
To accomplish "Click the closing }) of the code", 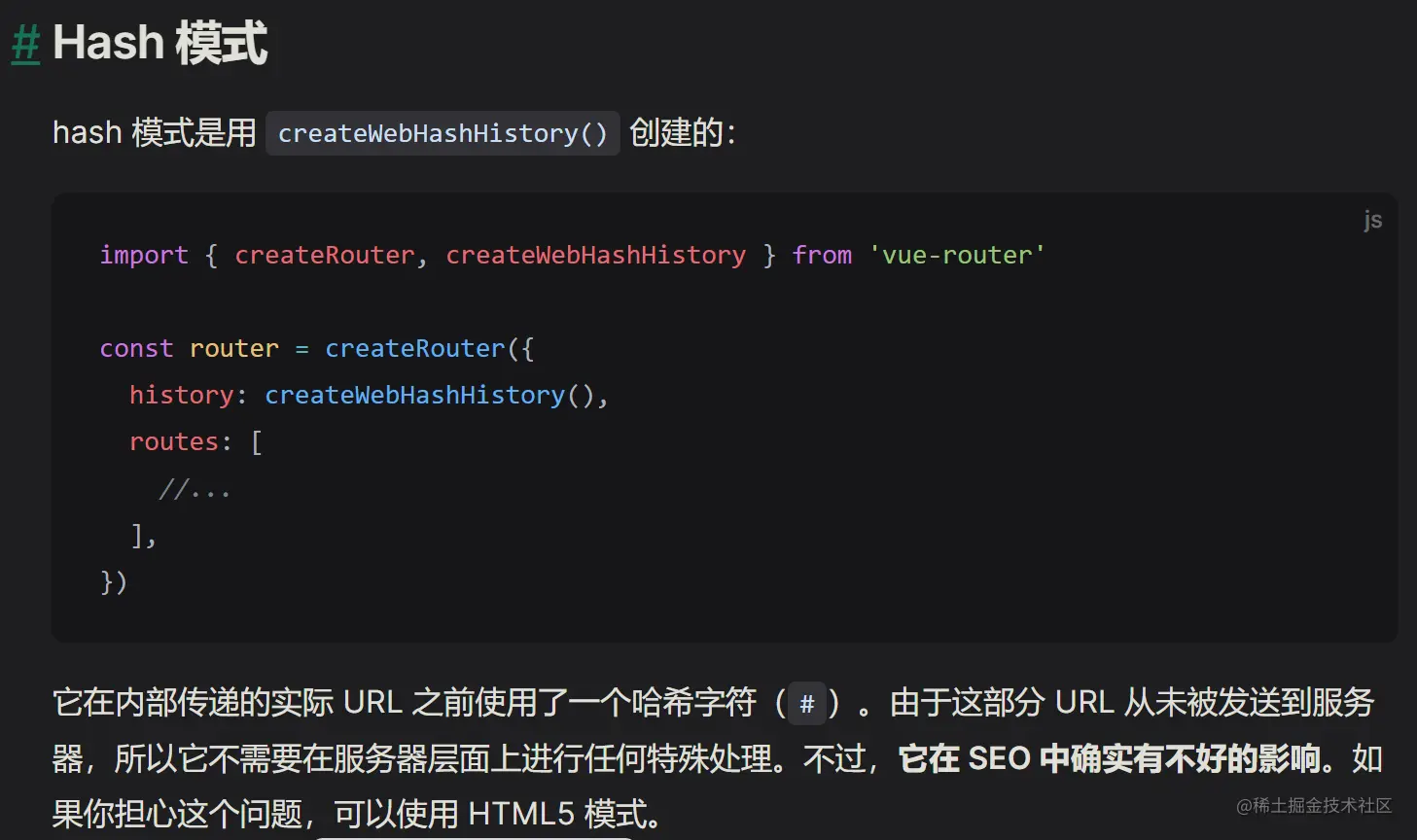I will point(114,581).
